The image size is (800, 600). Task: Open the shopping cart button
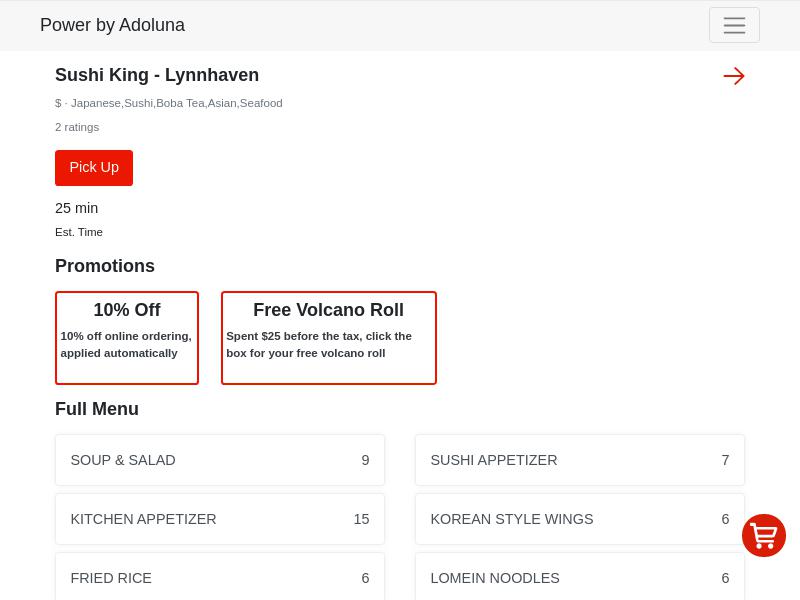(x=764, y=536)
